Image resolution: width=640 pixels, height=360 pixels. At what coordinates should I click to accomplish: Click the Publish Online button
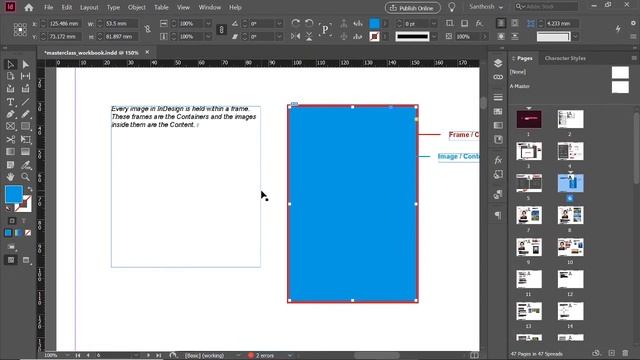click(413, 8)
